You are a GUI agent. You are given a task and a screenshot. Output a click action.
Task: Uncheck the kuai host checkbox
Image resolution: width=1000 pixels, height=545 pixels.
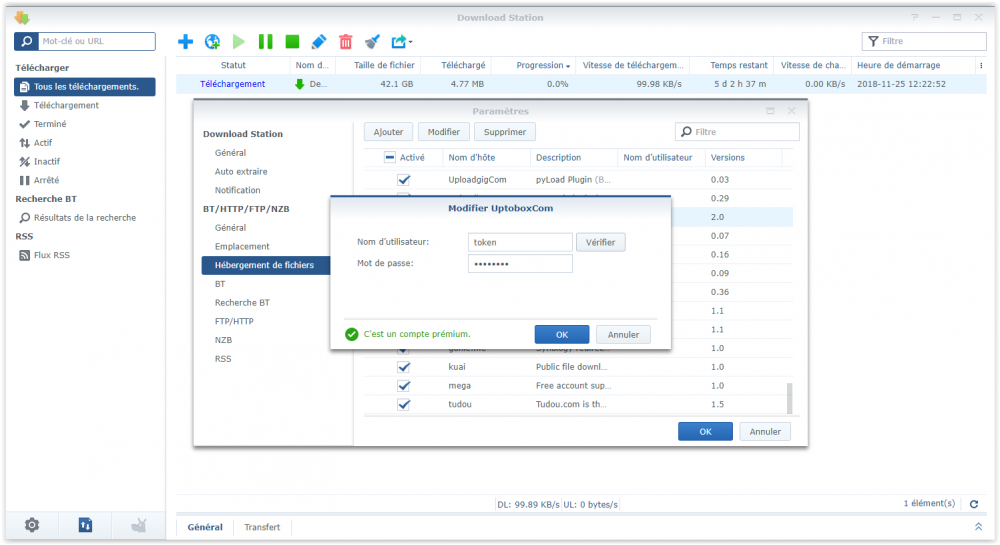click(x=404, y=367)
